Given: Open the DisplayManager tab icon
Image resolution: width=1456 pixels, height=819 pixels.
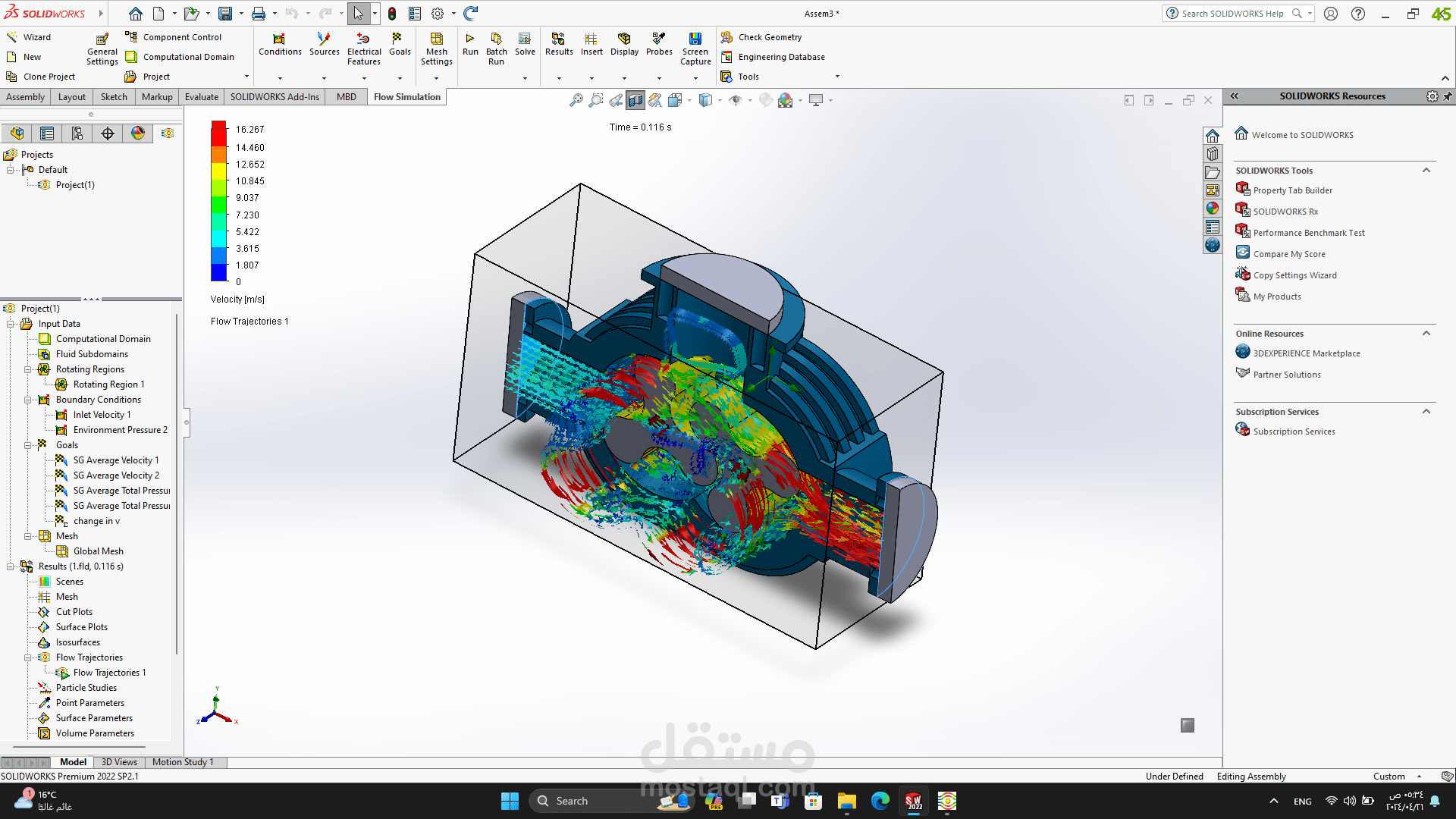Looking at the screenshot, I should tap(138, 133).
